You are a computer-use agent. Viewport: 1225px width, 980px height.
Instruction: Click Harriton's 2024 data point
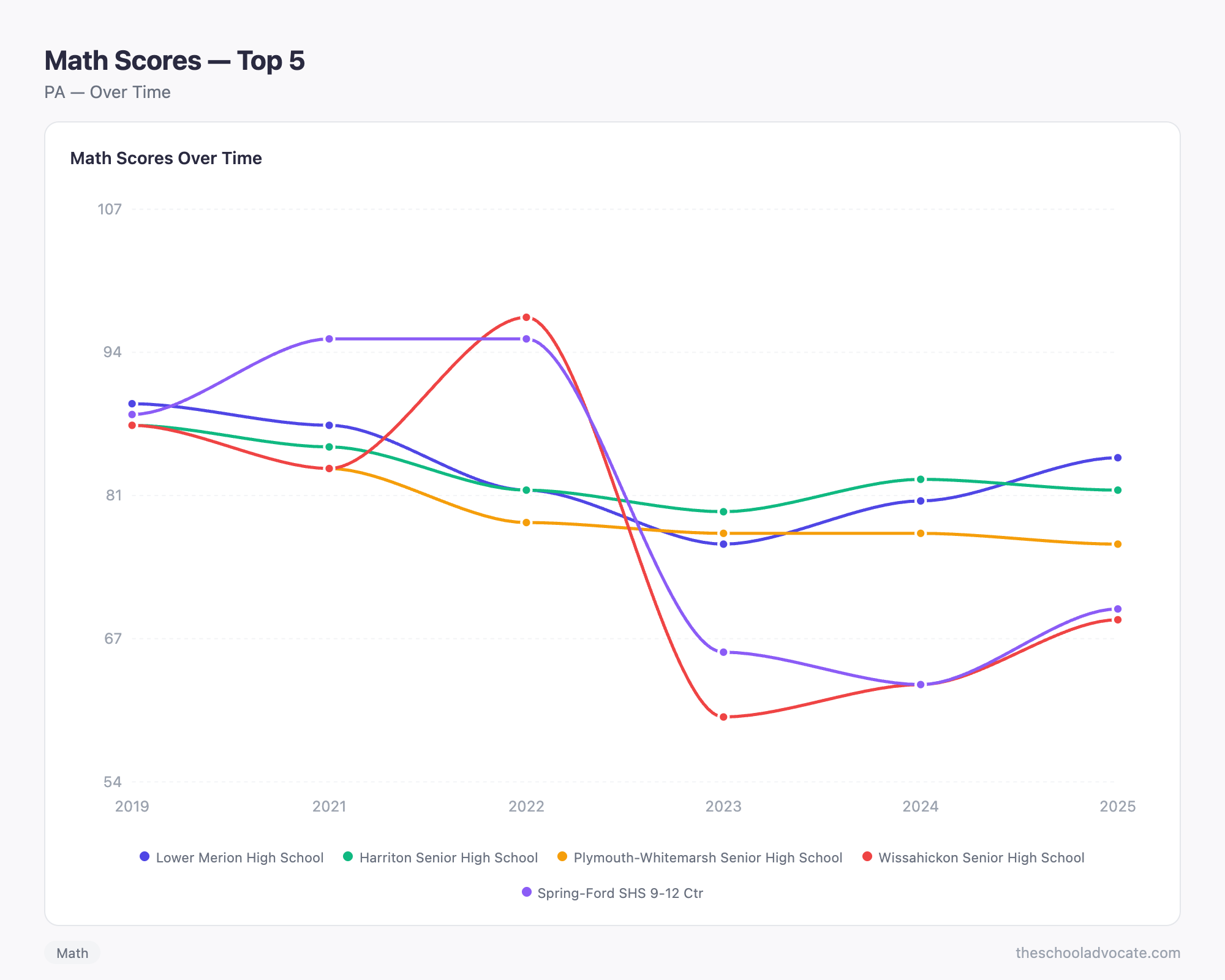pyautogui.click(x=921, y=480)
